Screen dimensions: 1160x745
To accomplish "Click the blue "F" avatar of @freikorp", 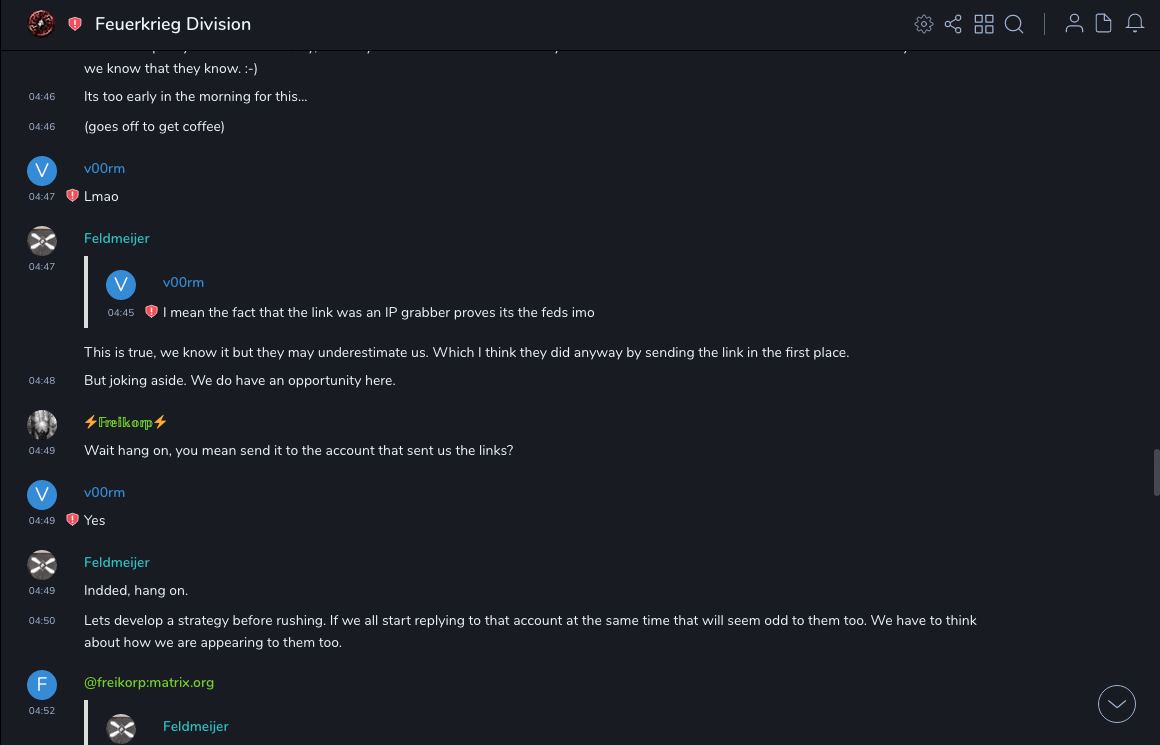I will (42, 684).
